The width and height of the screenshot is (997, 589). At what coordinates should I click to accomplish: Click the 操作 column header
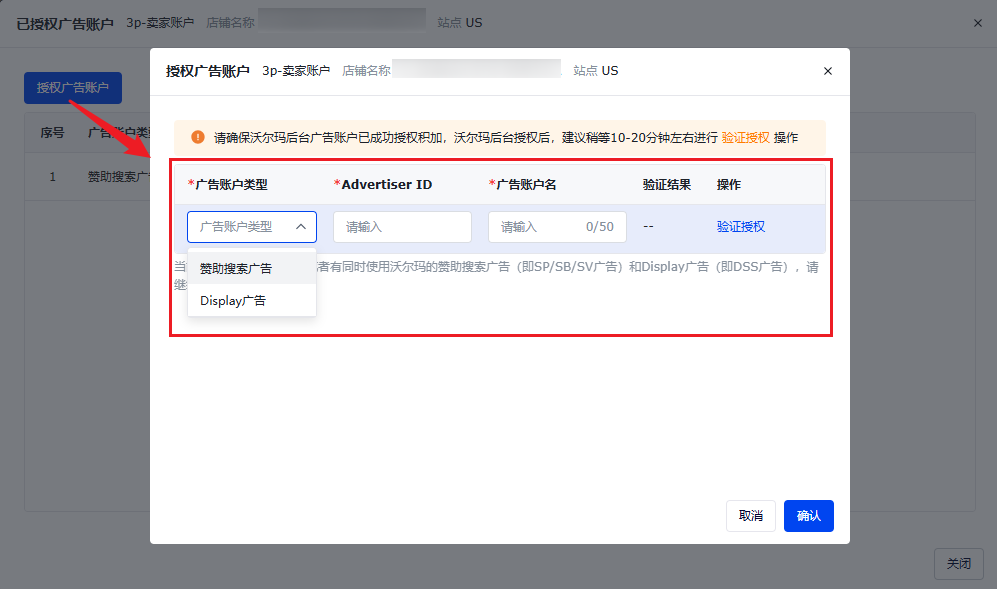[728, 184]
